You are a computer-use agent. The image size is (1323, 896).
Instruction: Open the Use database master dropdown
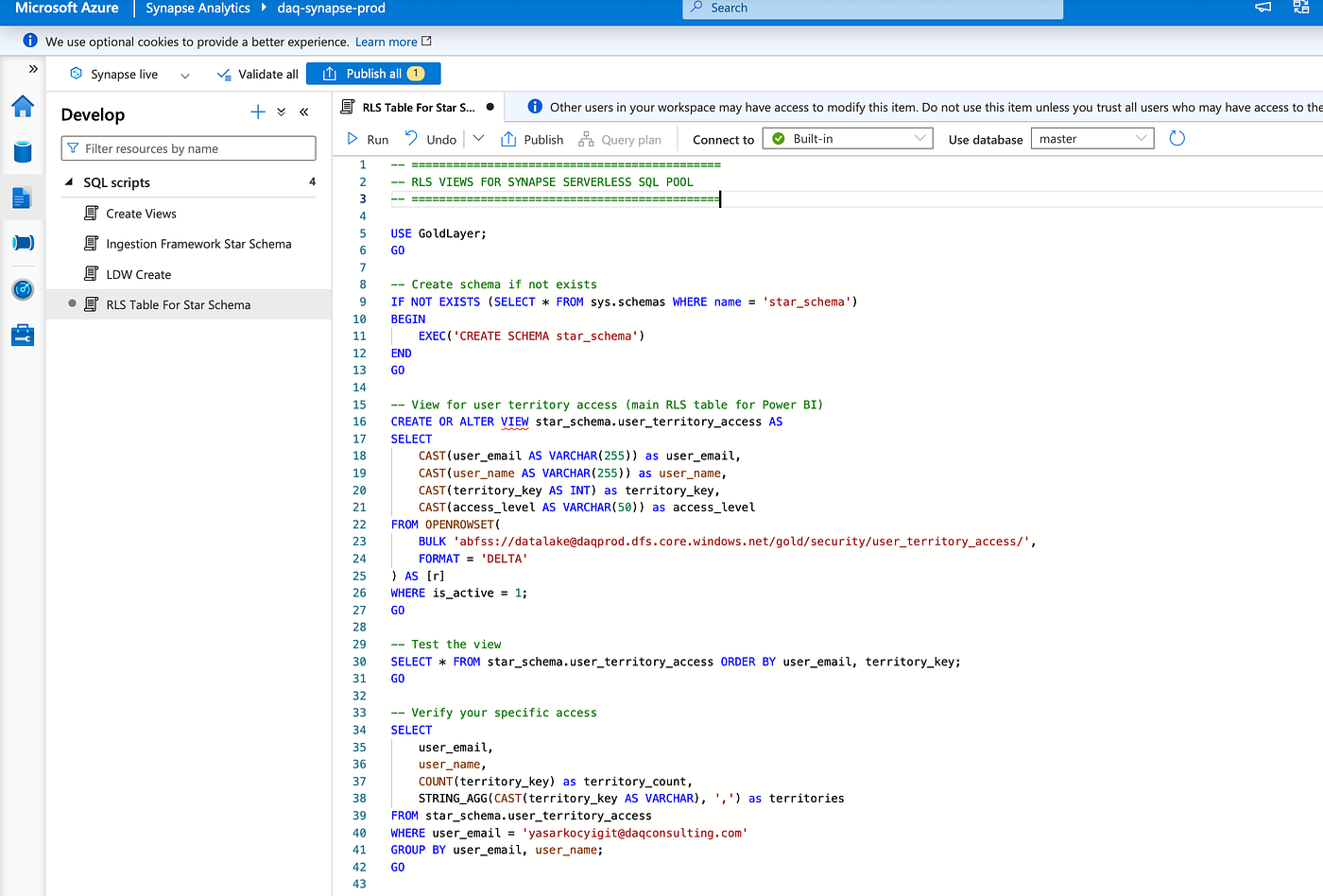pos(1092,139)
